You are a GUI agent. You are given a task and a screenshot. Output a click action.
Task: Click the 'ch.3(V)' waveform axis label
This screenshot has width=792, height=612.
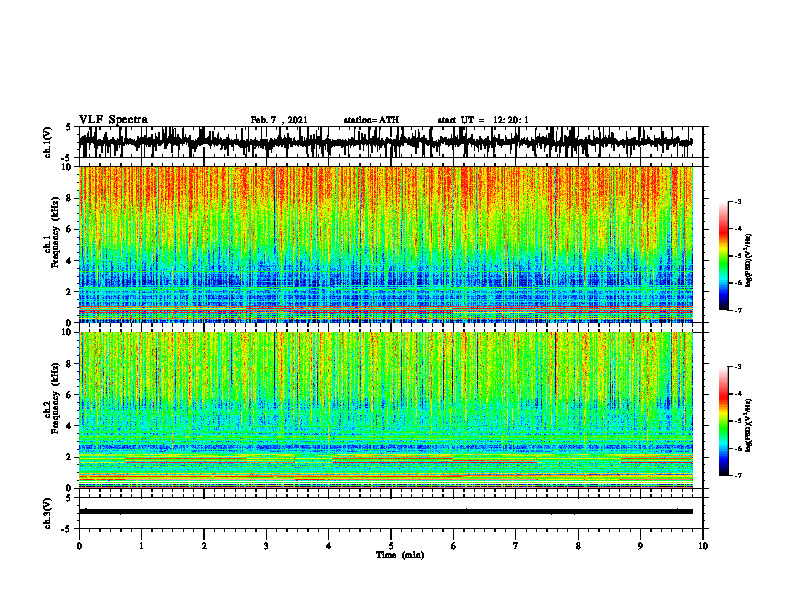48,513
